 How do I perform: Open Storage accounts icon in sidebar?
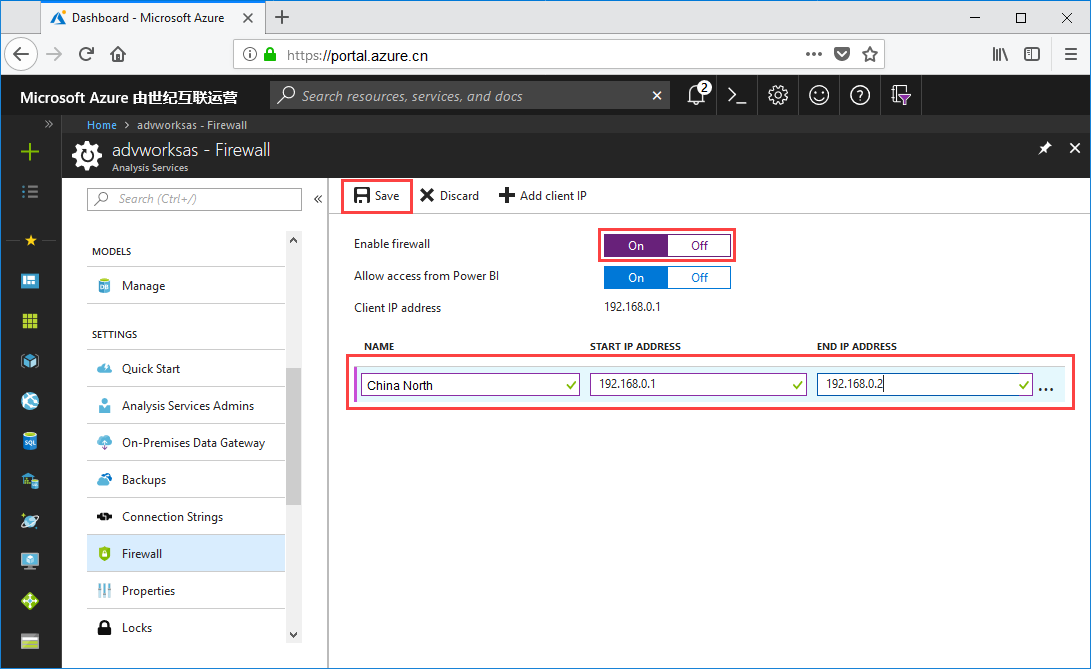pyautogui.click(x=30, y=641)
